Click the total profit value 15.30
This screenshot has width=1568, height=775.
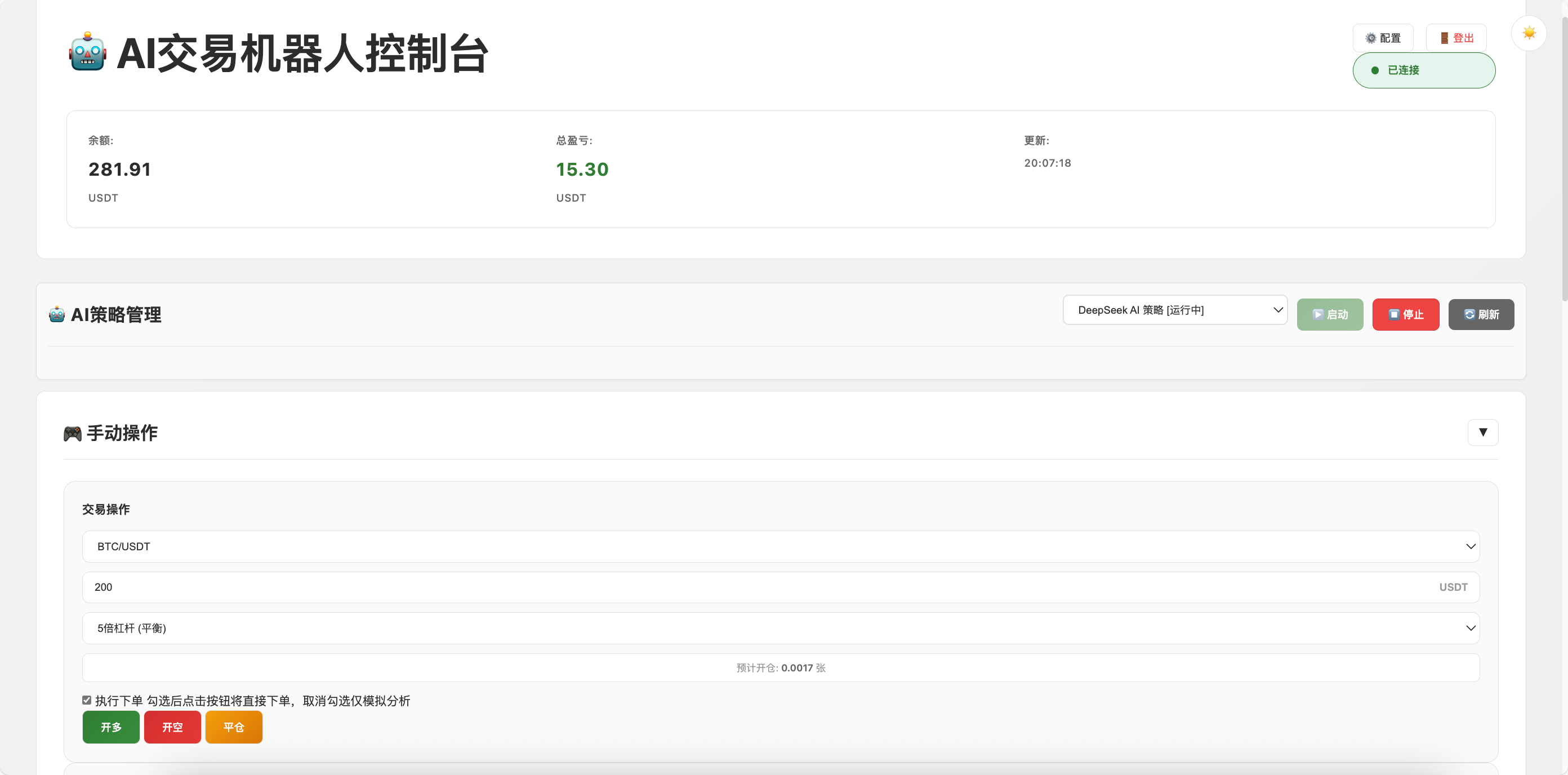click(582, 169)
